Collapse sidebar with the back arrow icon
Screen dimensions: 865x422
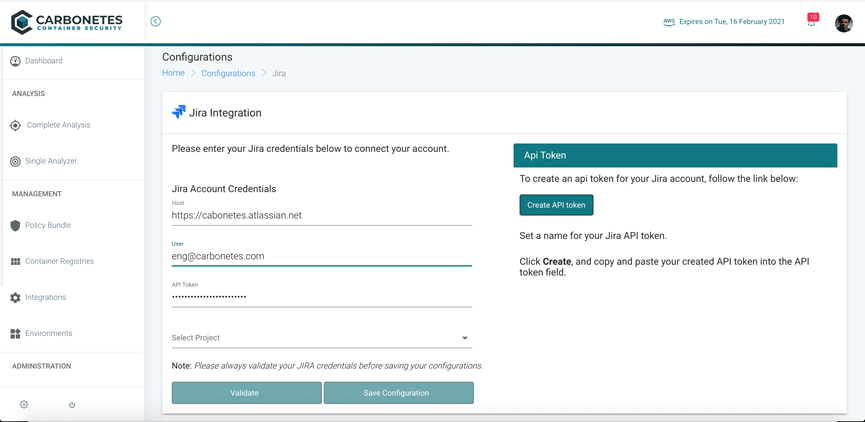click(156, 22)
